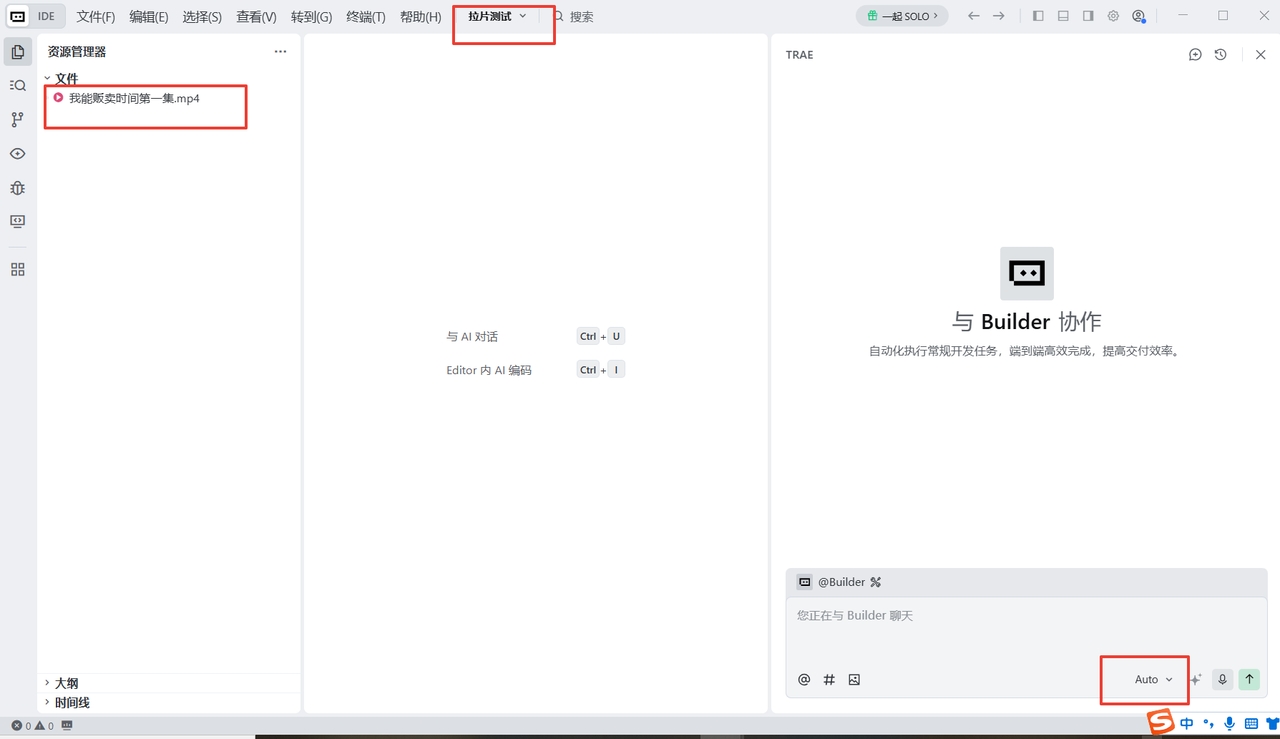Open the Explorer files icon in sidebar
Image resolution: width=1280 pixels, height=739 pixels.
(x=18, y=52)
